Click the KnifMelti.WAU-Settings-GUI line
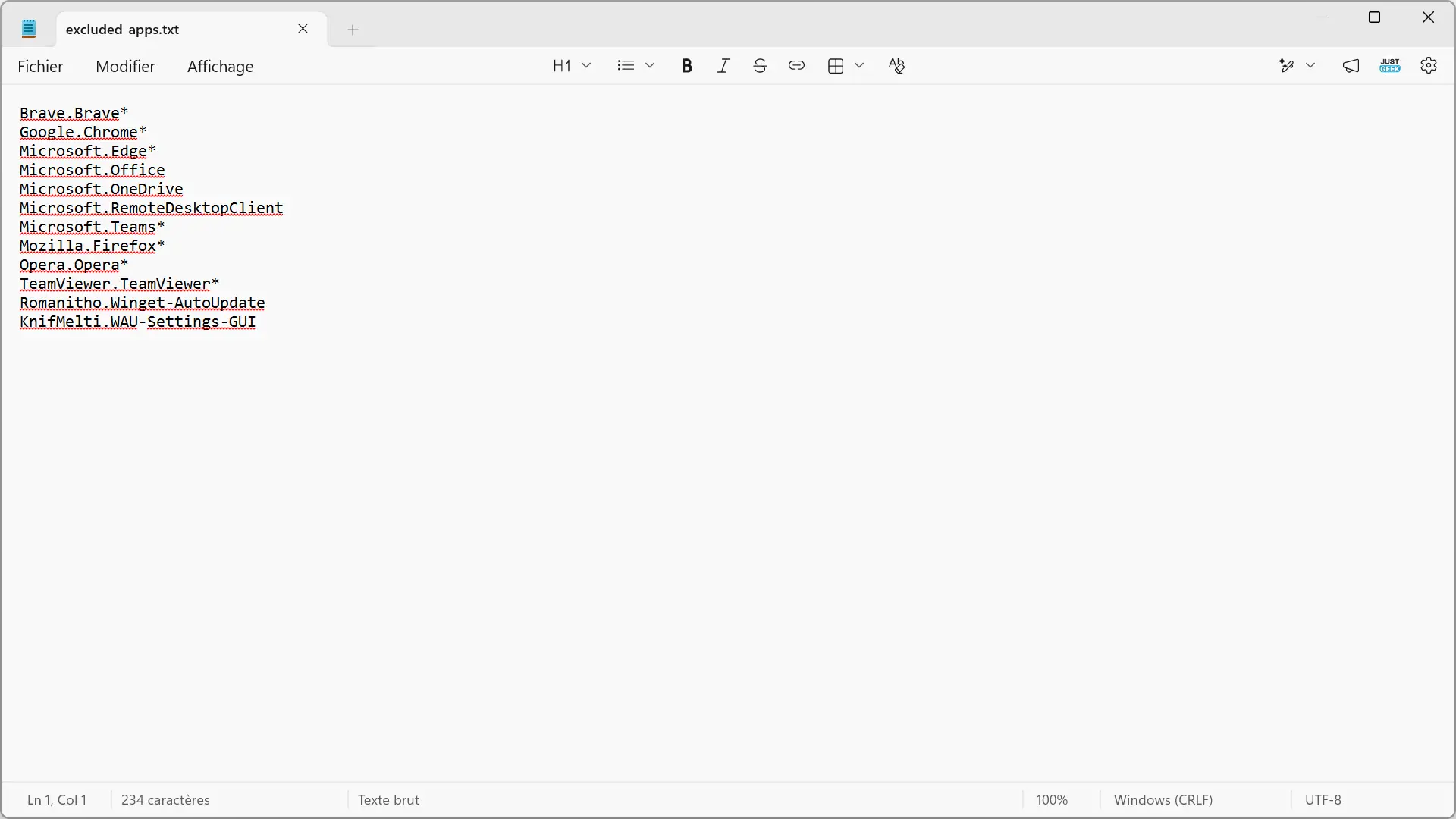The width and height of the screenshot is (1456, 819). [x=137, y=322]
